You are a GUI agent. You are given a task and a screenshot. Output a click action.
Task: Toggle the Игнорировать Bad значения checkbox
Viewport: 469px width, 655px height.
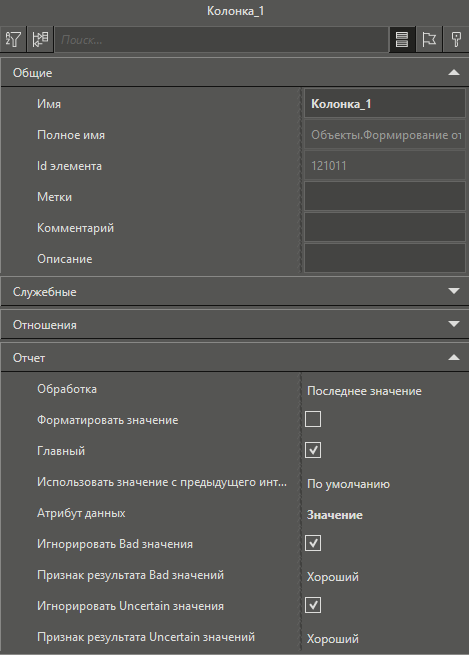click(313, 543)
